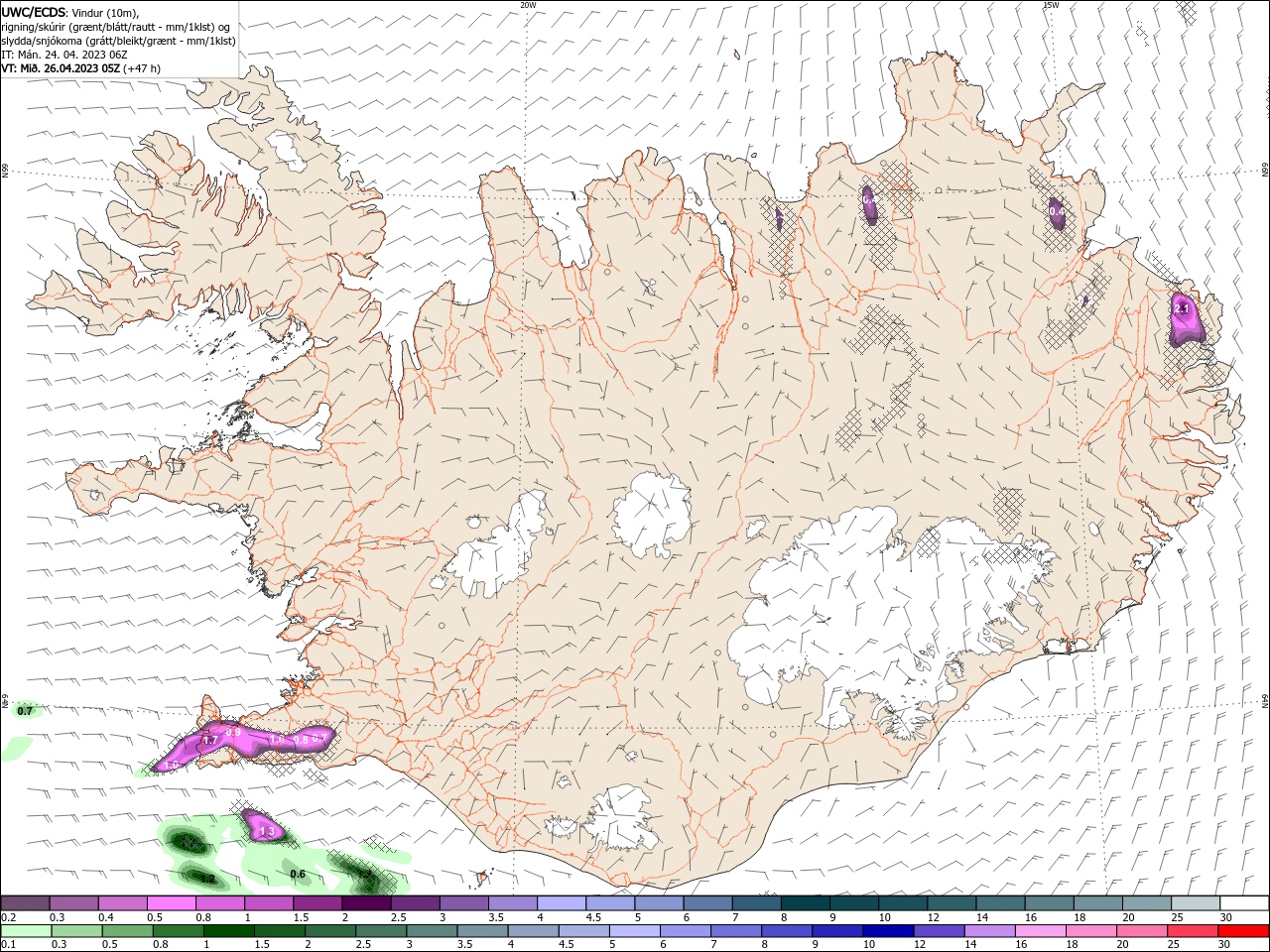Click the '20W' longitude label at top
This screenshot has height=952, width=1270.
tap(528, 5)
